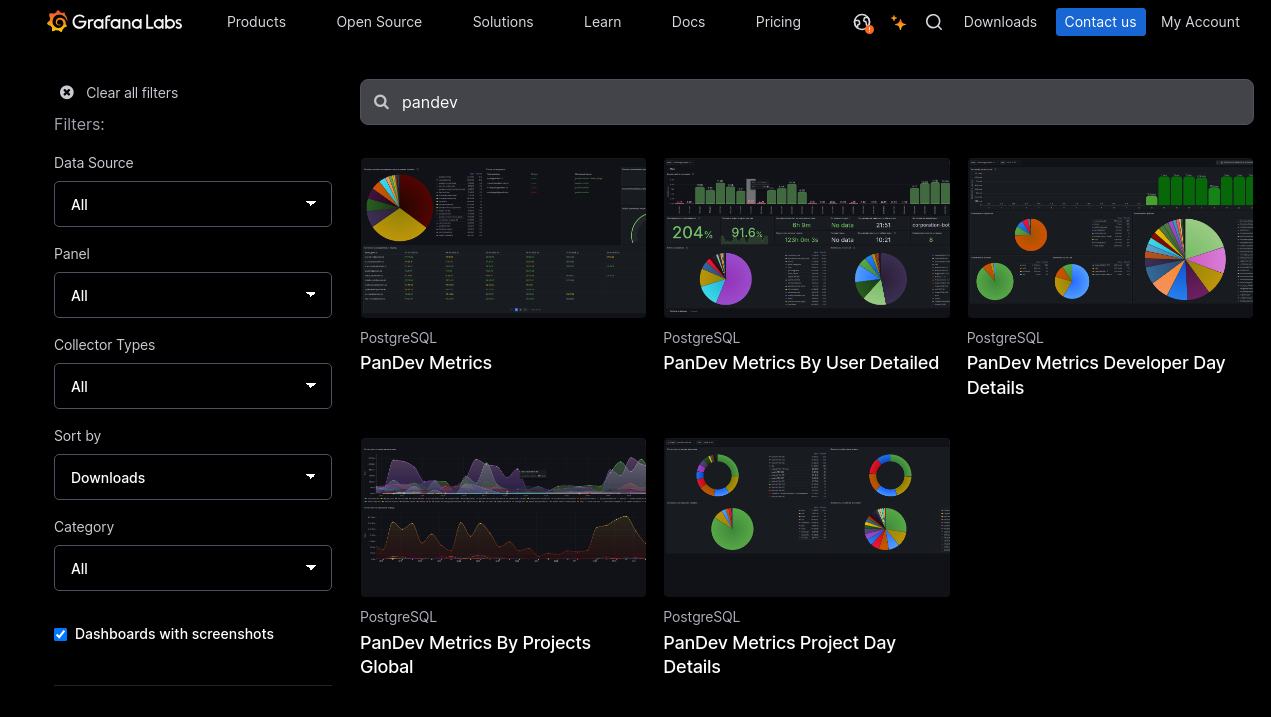Viewport: 1271px width, 717px height.
Task: Launch the sparkle AI assistant icon
Action: [x=898, y=22]
